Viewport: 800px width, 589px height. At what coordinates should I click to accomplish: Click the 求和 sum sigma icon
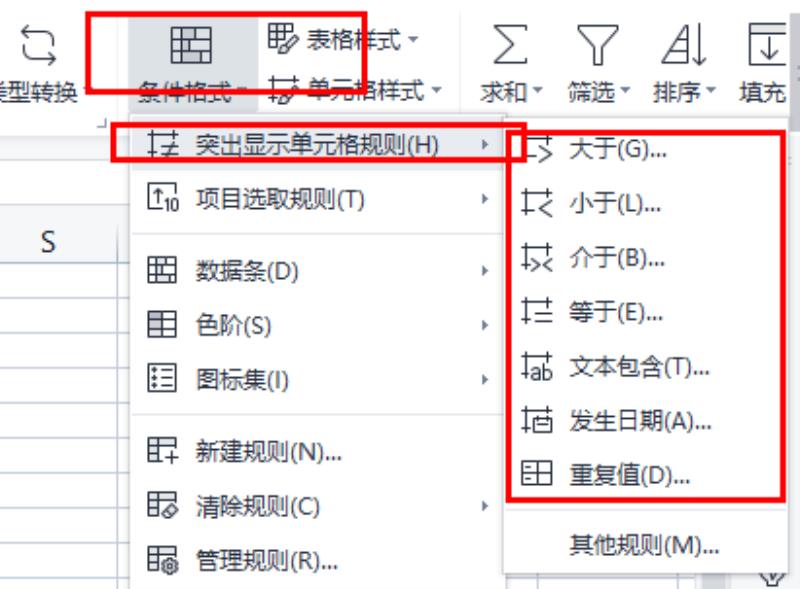[510, 44]
